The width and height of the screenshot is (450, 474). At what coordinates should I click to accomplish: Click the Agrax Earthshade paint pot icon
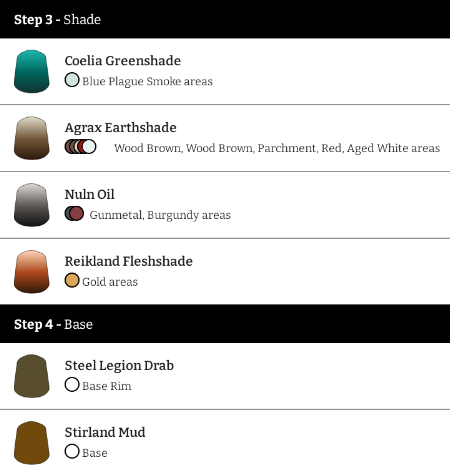[32, 138]
